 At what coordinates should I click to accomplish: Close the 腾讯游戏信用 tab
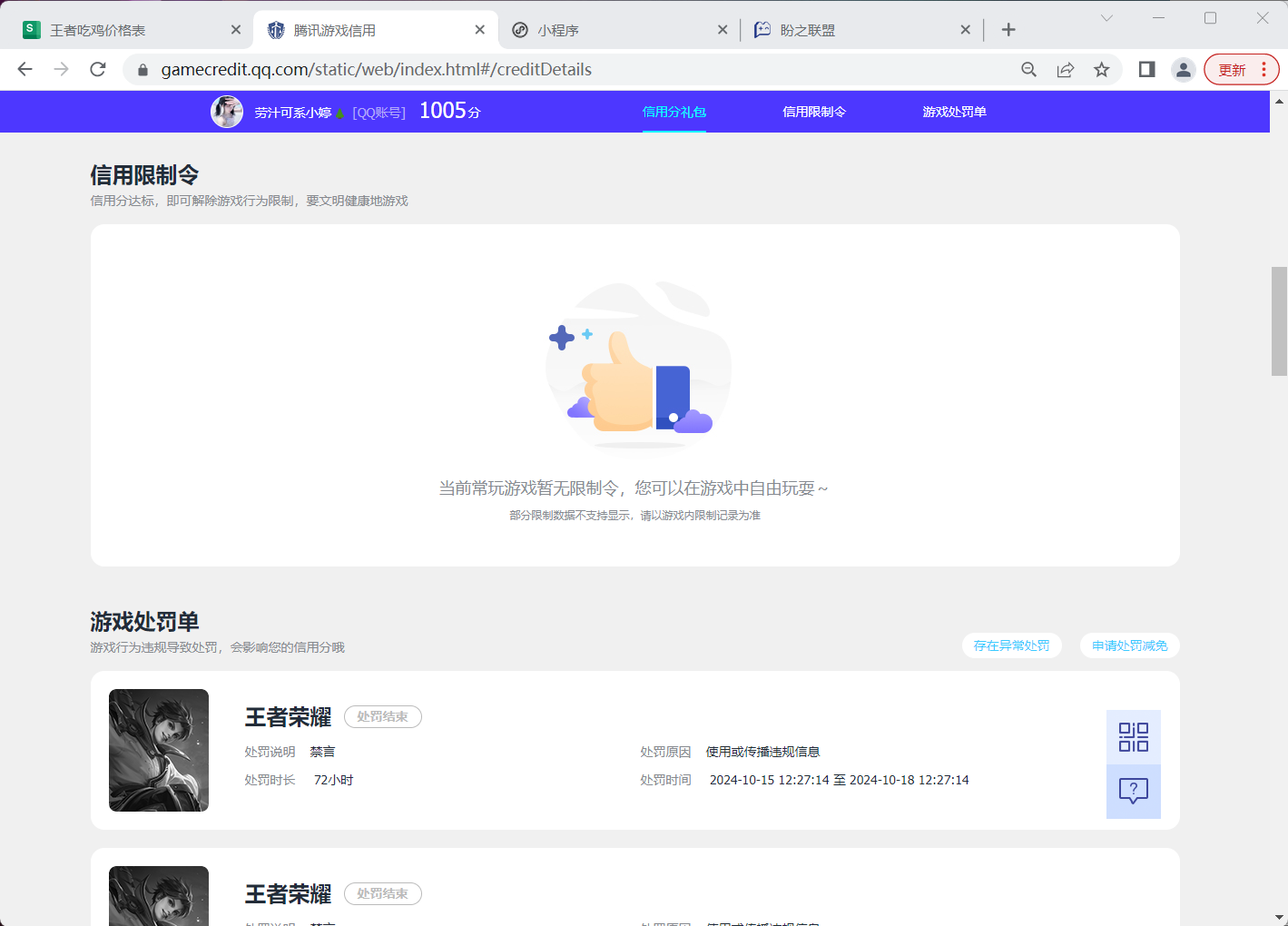480,30
